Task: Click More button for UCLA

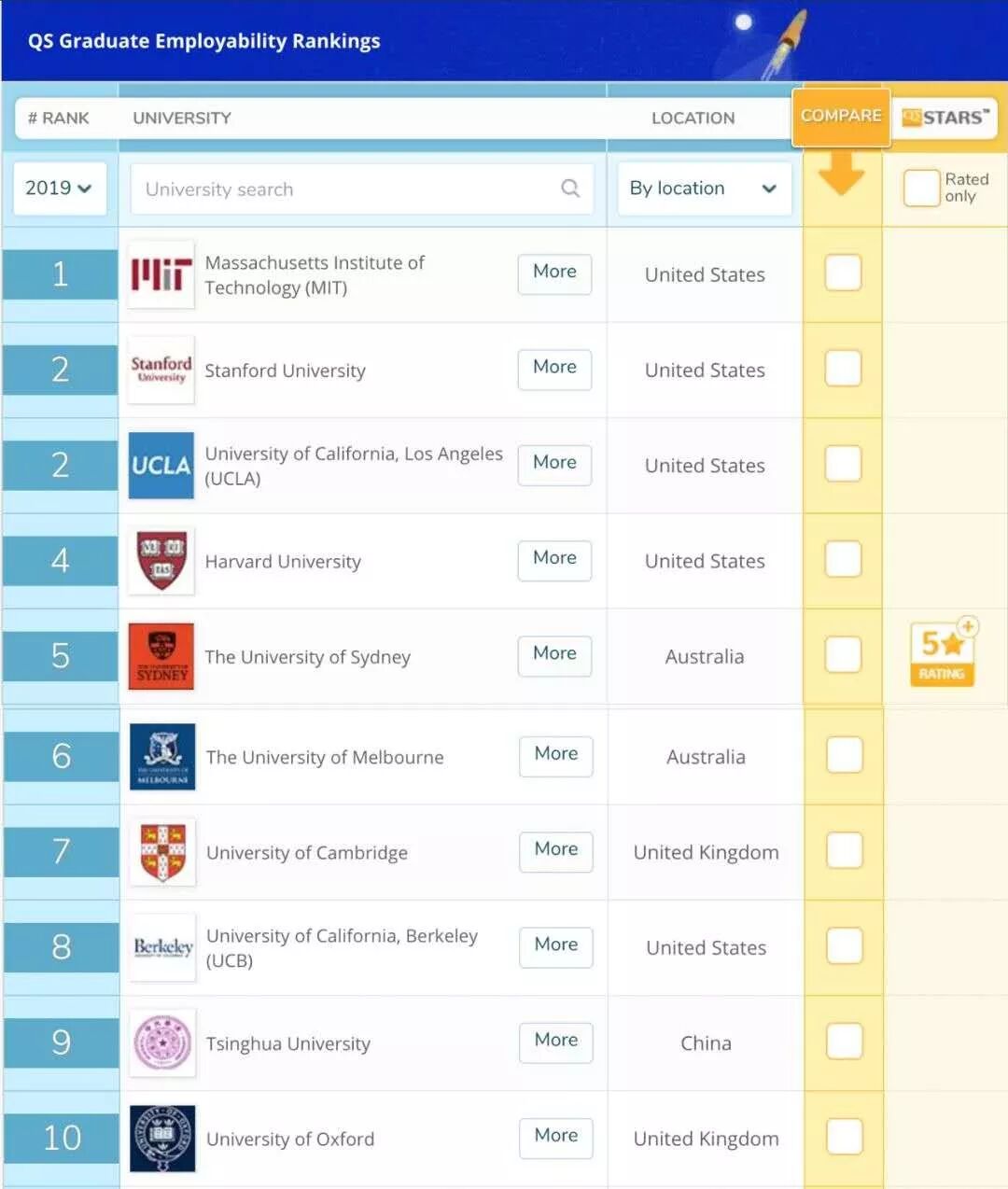Action: (x=554, y=464)
